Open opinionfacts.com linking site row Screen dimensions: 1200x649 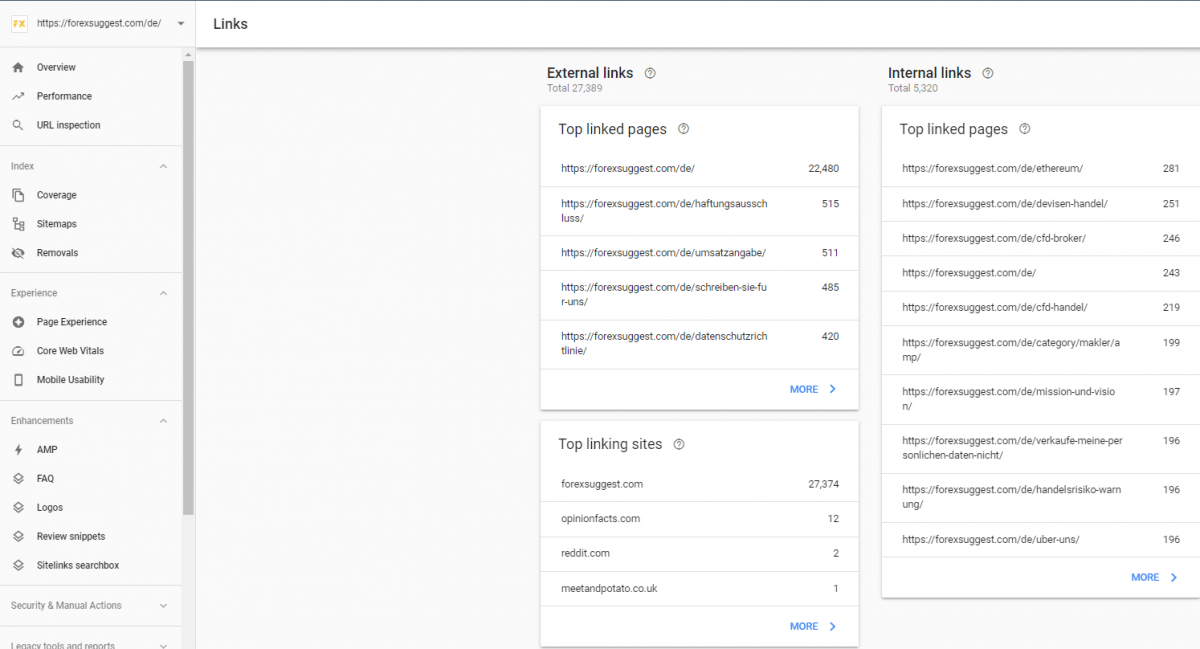coord(699,519)
